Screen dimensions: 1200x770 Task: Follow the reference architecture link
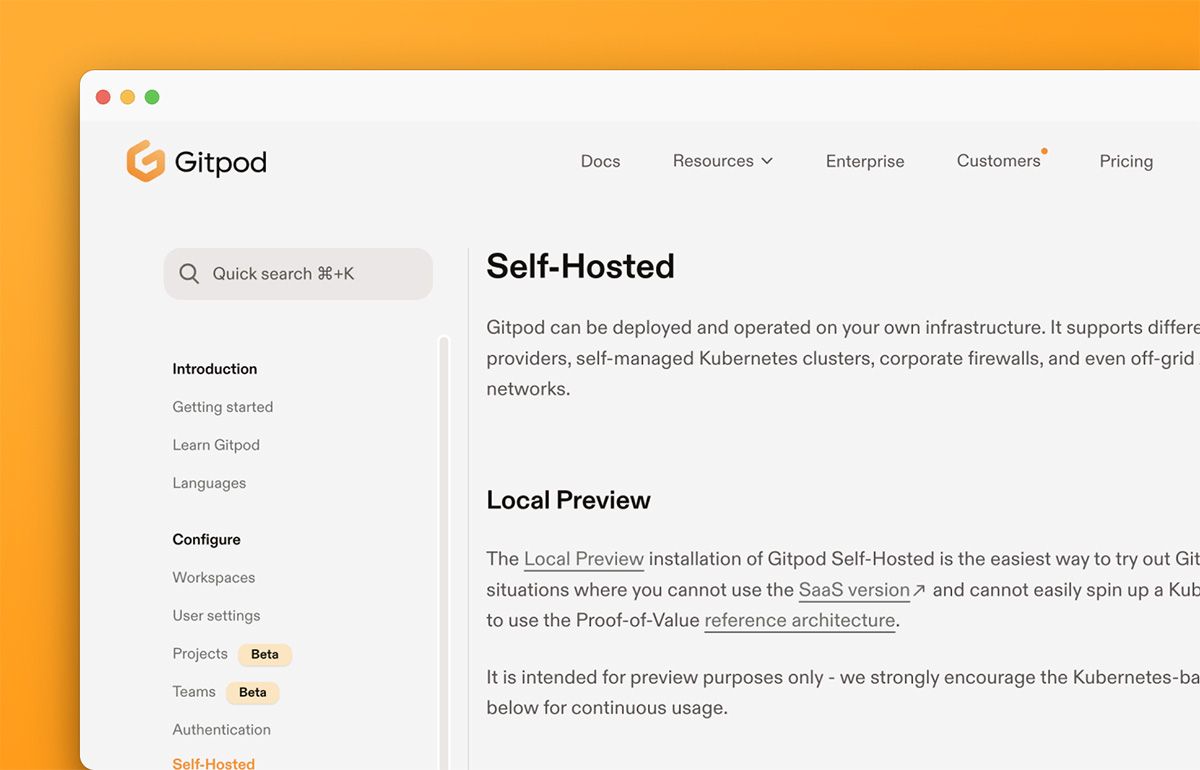800,621
